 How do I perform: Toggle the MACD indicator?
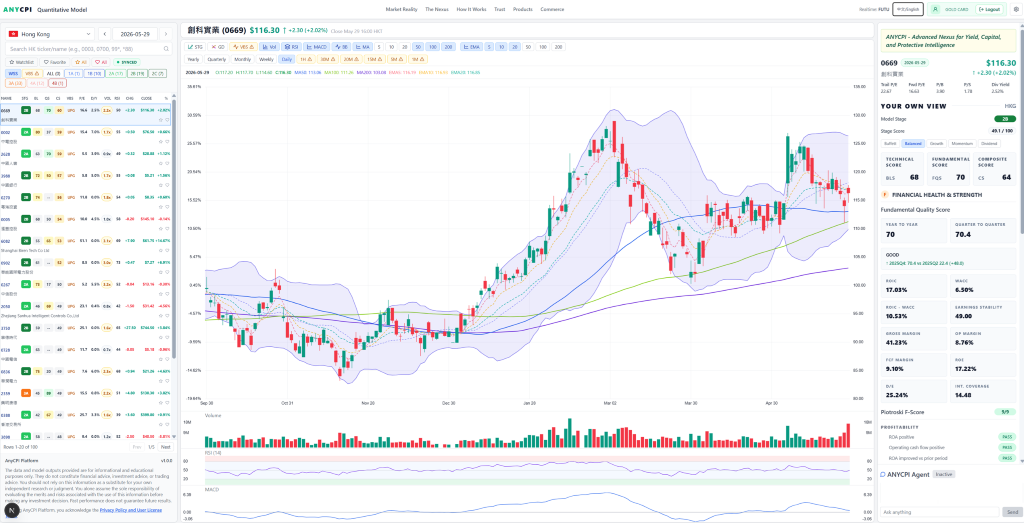[x=317, y=47]
